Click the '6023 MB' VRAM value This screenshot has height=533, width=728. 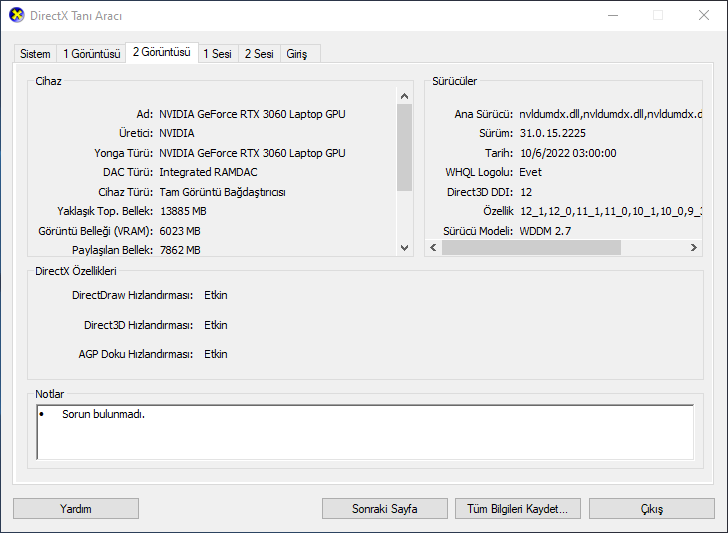coord(180,231)
